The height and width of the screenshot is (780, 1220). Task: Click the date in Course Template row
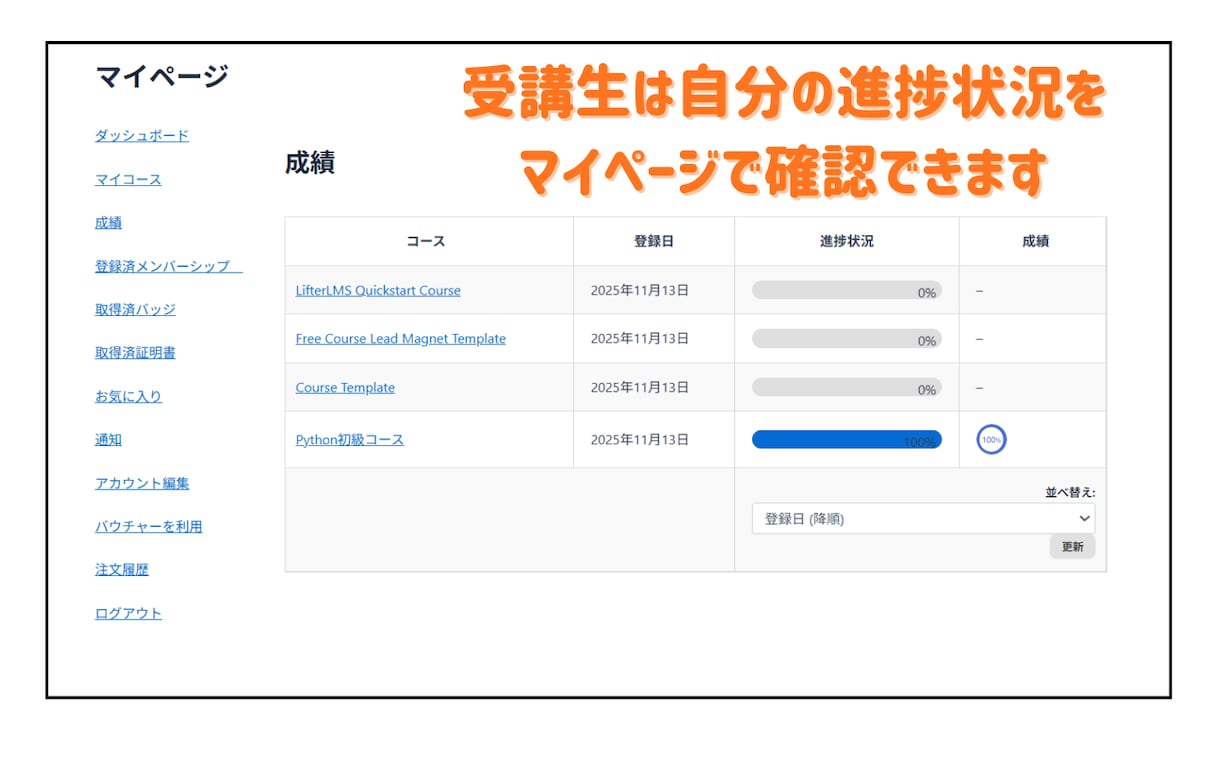[640, 388]
